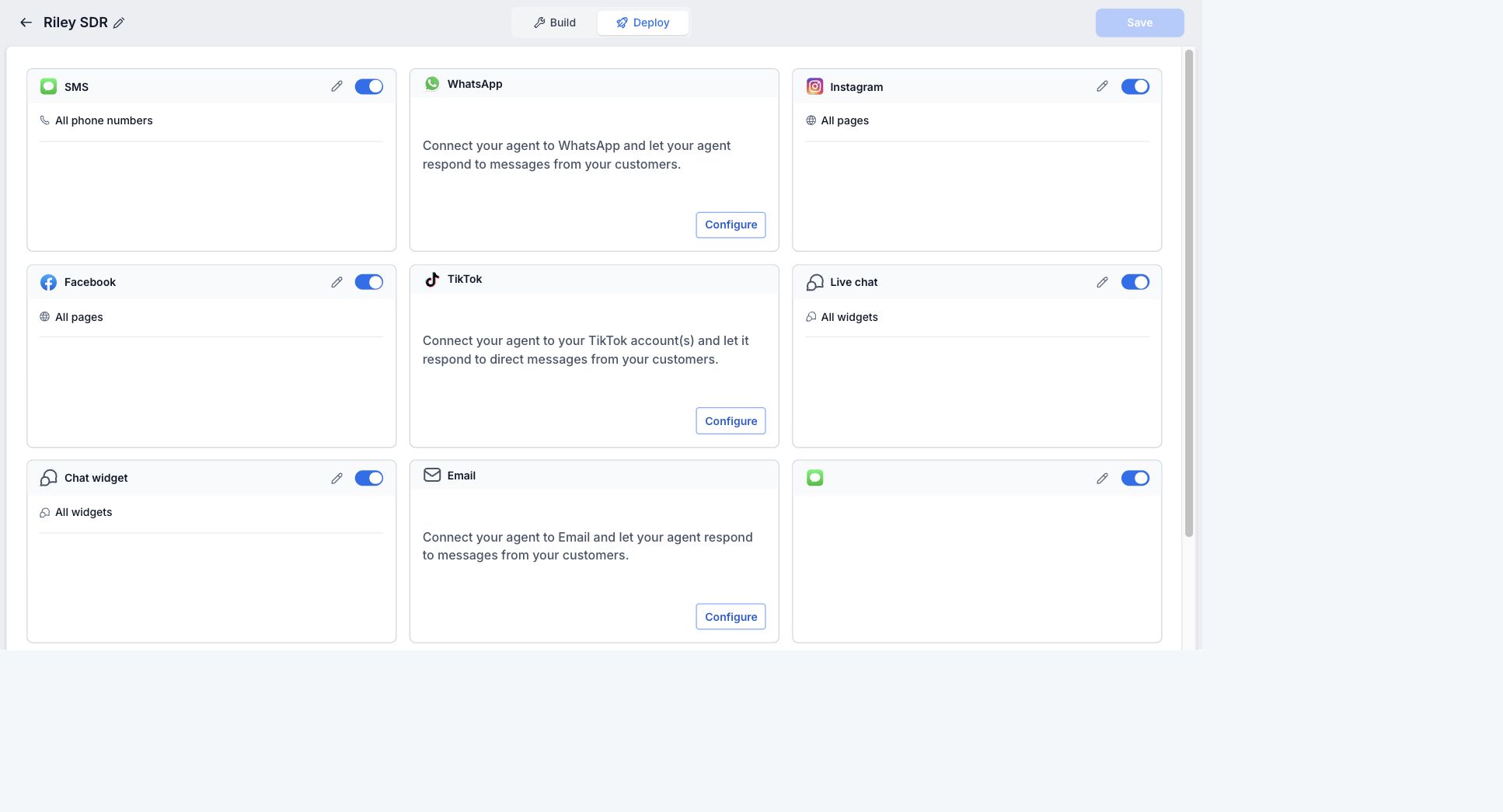
Task: Switch off the unnamed card toggle
Action: point(1135,478)
